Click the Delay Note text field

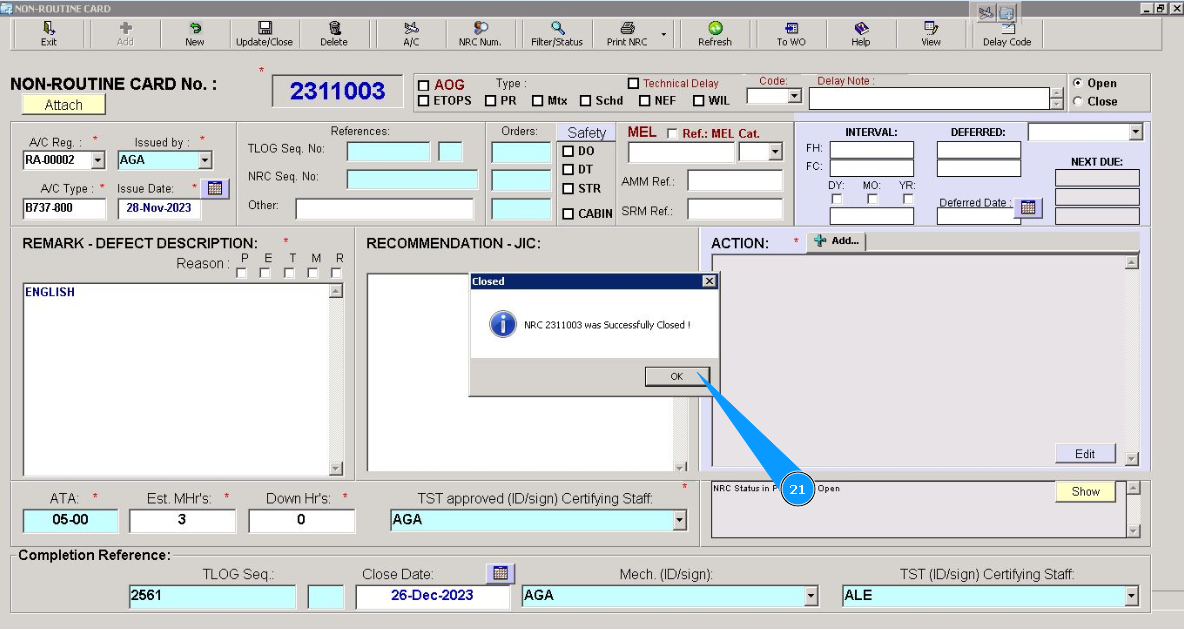[x=929, y=98]
